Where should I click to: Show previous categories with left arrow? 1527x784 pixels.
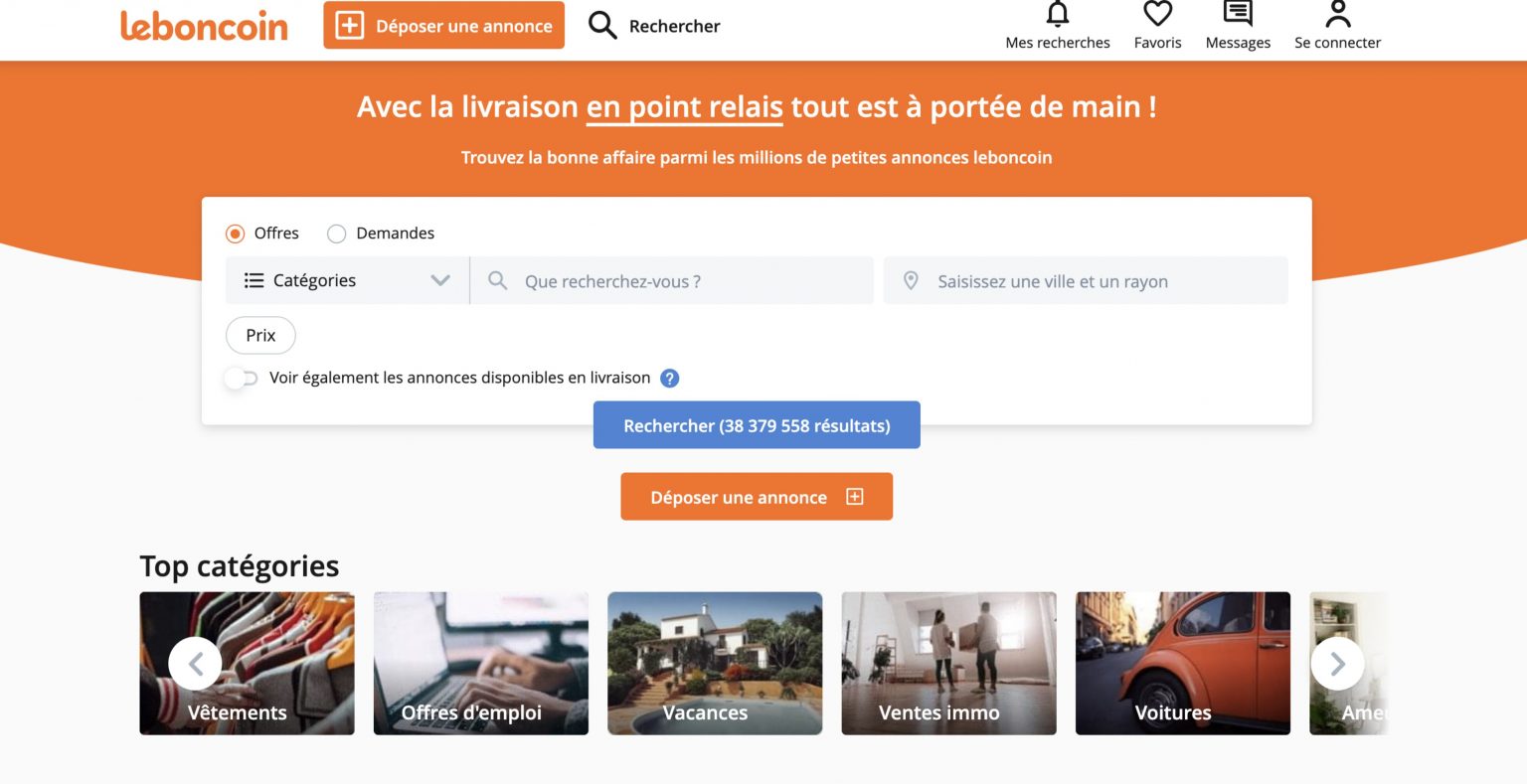pyautogui.click(x=196, y=663)
